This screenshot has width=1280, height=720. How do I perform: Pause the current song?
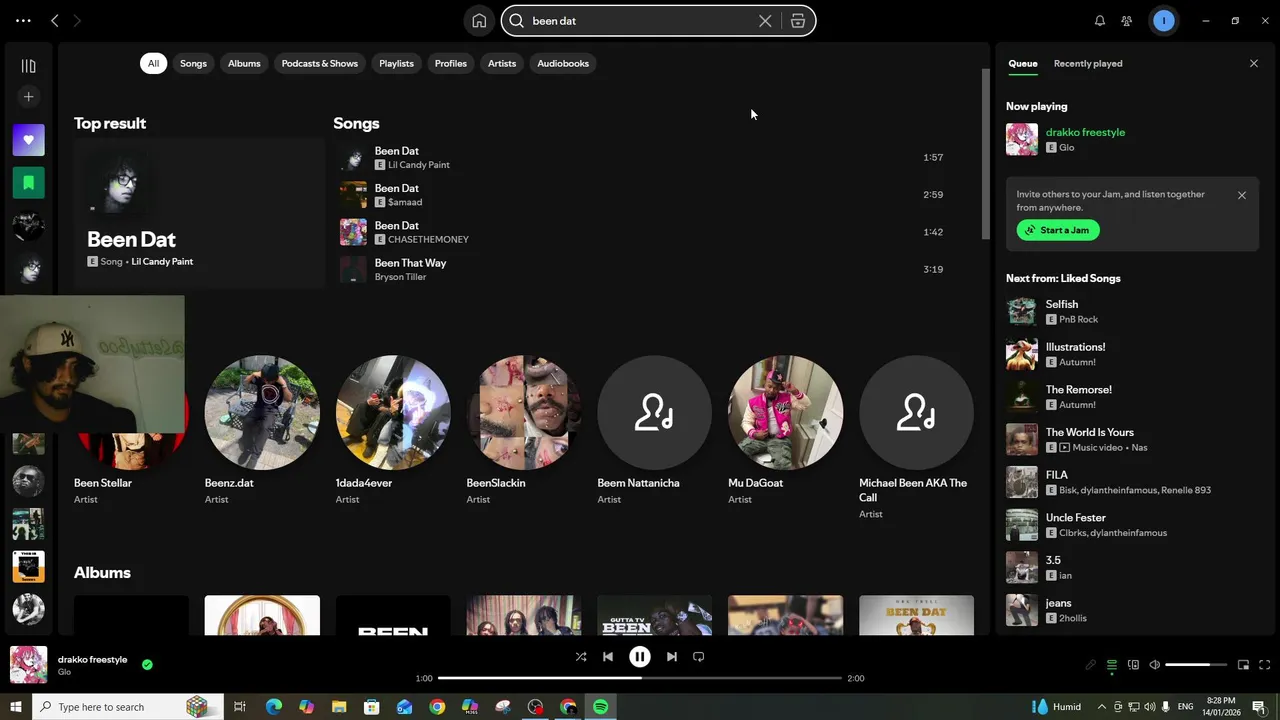tap(640, 657)
